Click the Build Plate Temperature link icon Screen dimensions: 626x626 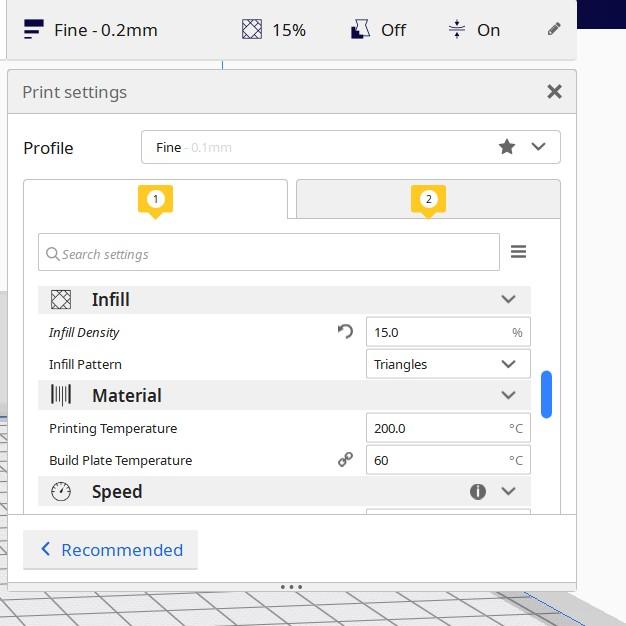tap(345, 460)
